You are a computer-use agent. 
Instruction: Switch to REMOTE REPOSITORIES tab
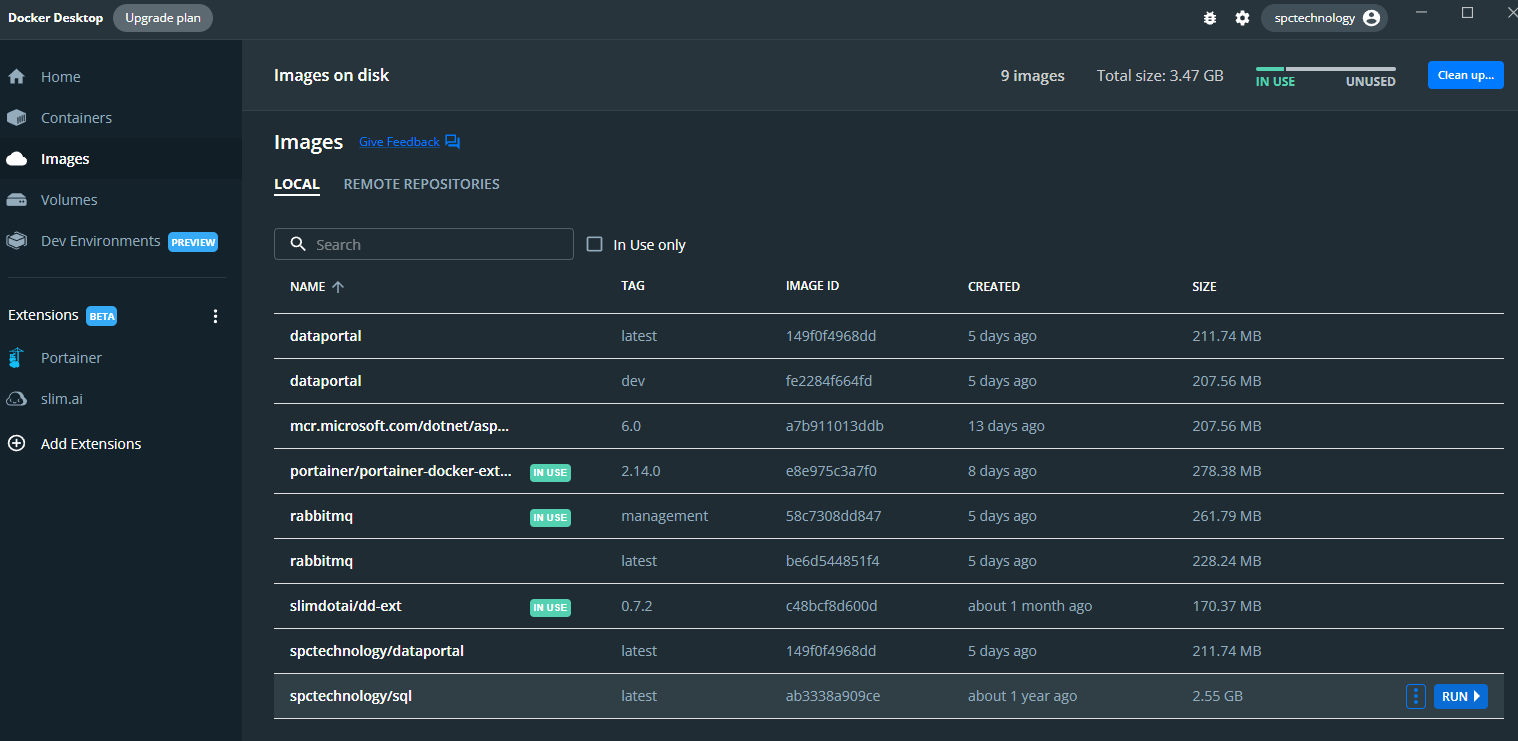click(421, 184)
